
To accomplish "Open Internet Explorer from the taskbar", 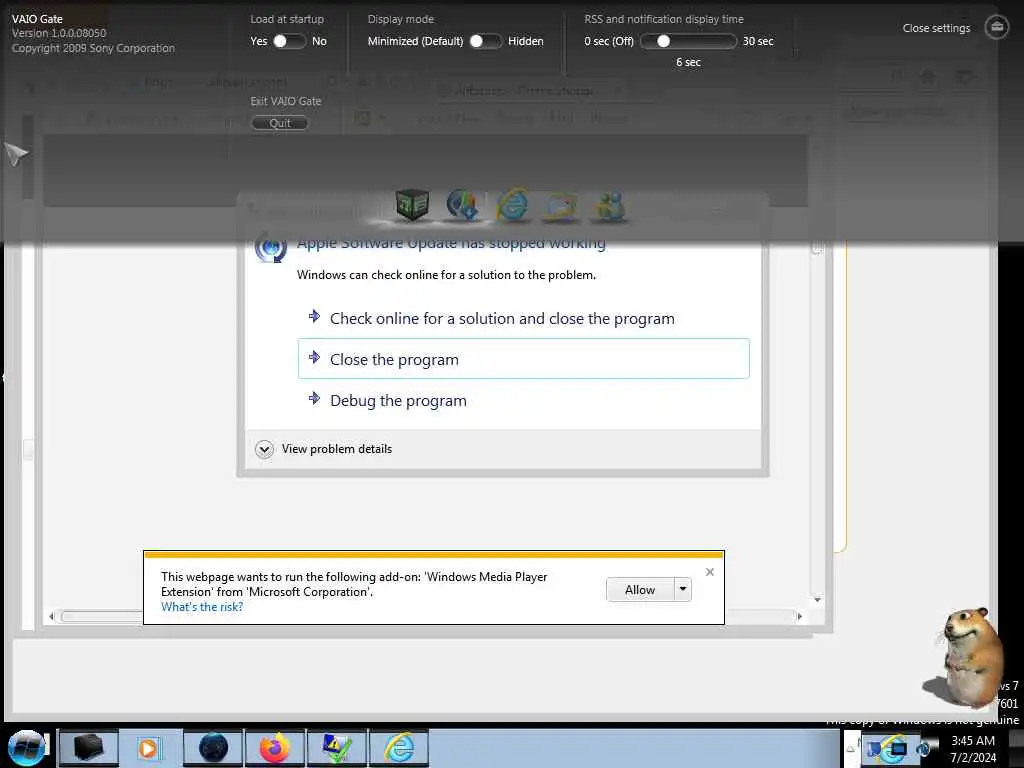I will click(399, 748).
